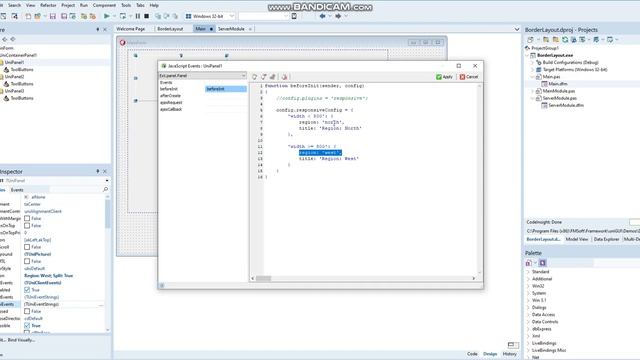Select UniPanel2 in the Structure tree

pos(14,77)
